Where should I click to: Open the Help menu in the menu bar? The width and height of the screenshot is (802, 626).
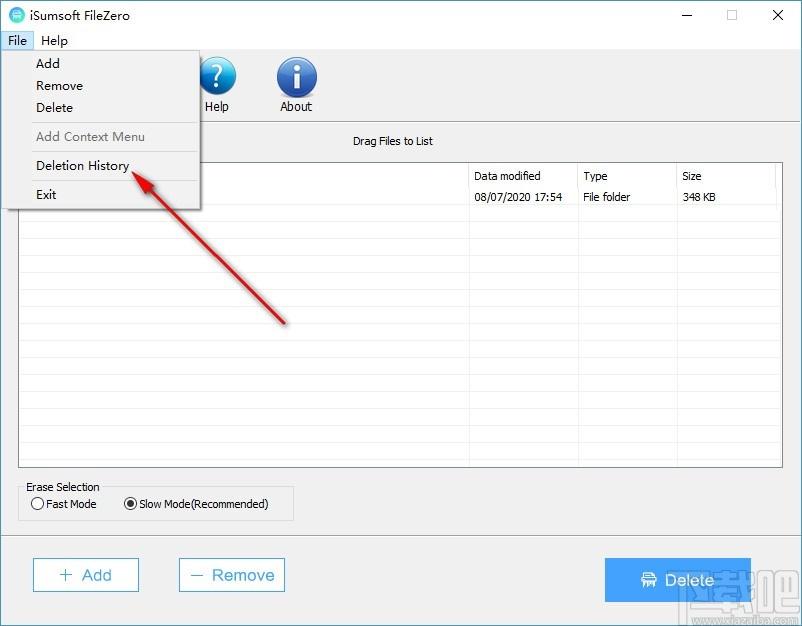[54, 41]
